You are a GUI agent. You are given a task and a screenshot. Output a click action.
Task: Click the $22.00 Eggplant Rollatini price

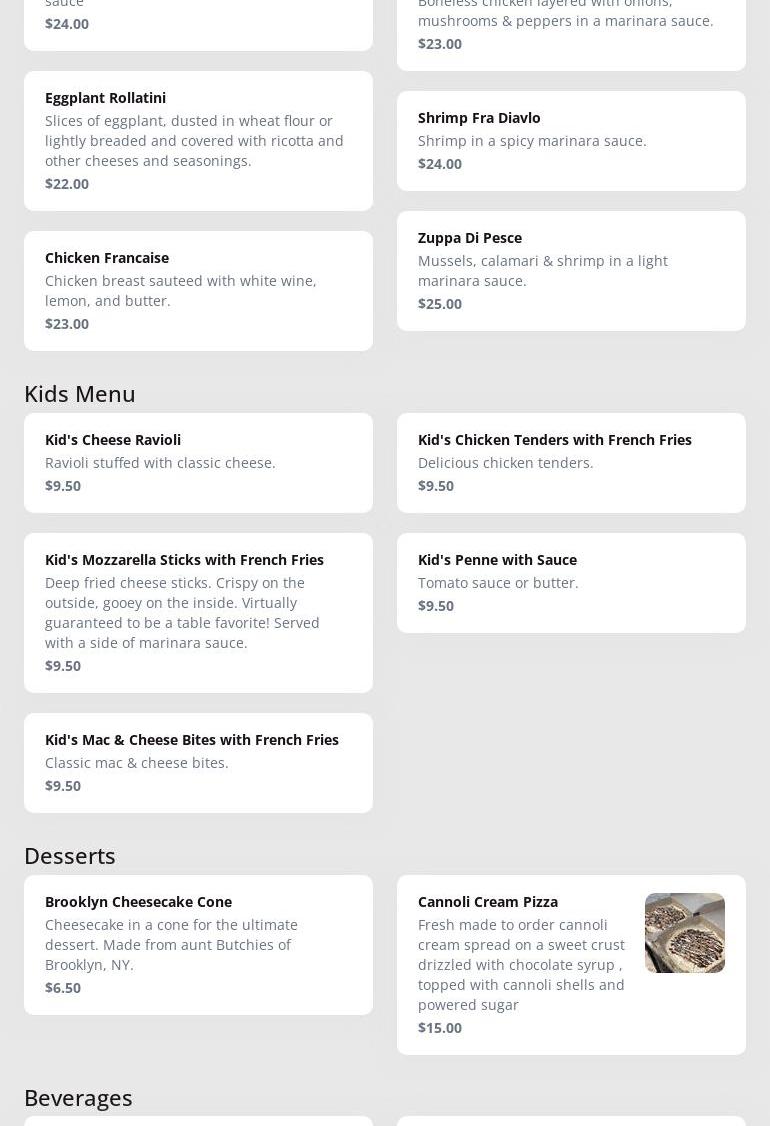point(67,183)
